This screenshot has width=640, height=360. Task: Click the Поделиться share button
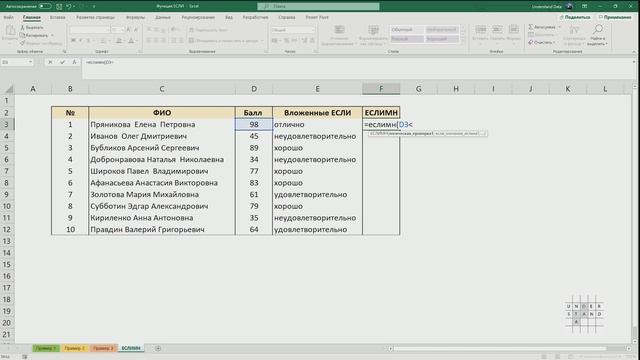tap(575, 17)
